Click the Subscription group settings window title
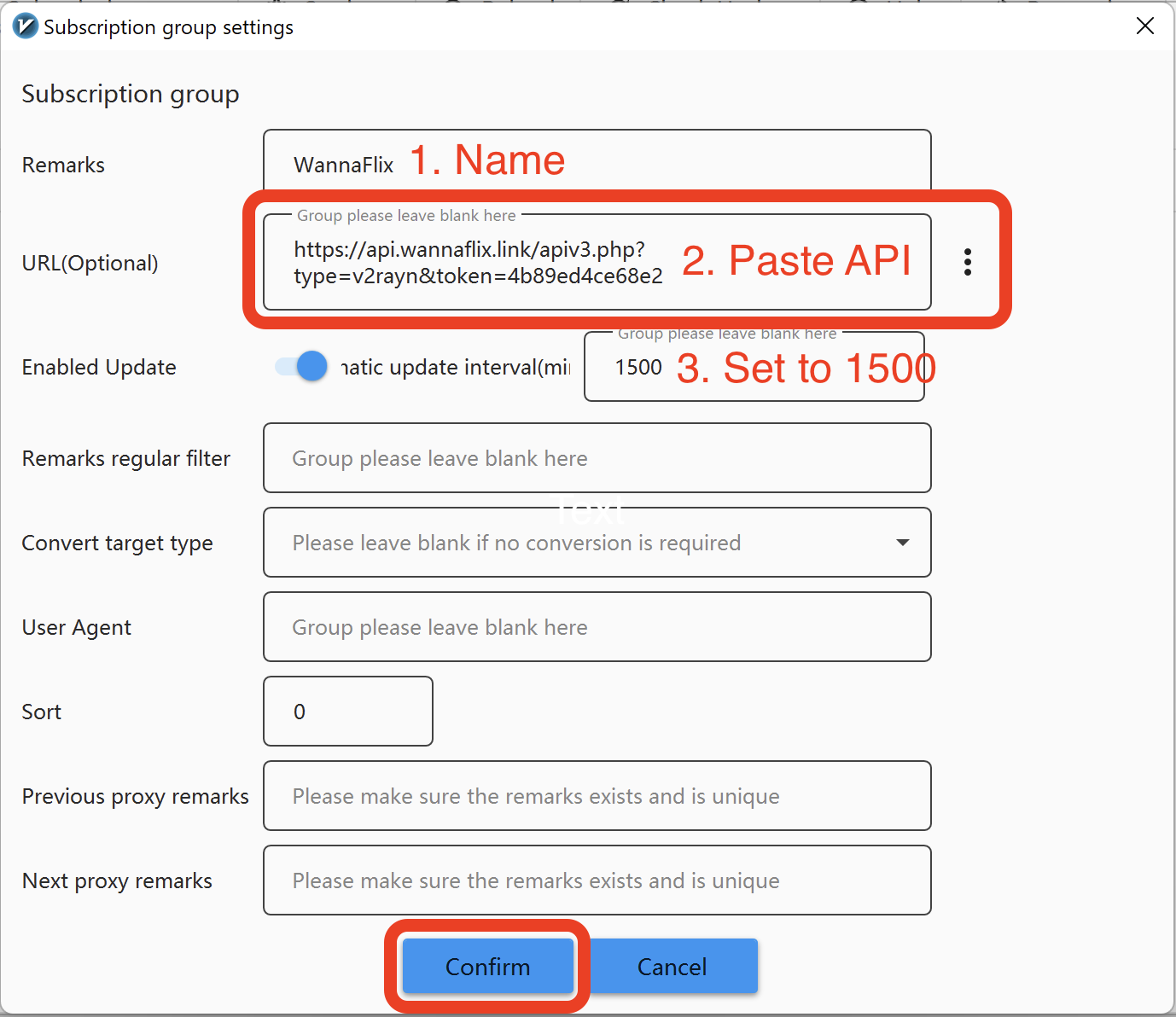The image size is (1176, 1017). pyautogui.click(x=168, y=27)
